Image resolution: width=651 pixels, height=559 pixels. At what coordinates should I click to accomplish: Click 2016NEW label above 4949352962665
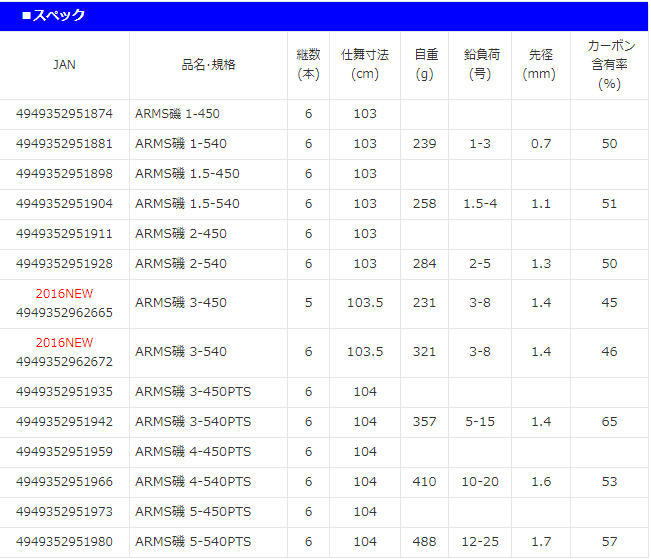(x=64, y=294)
